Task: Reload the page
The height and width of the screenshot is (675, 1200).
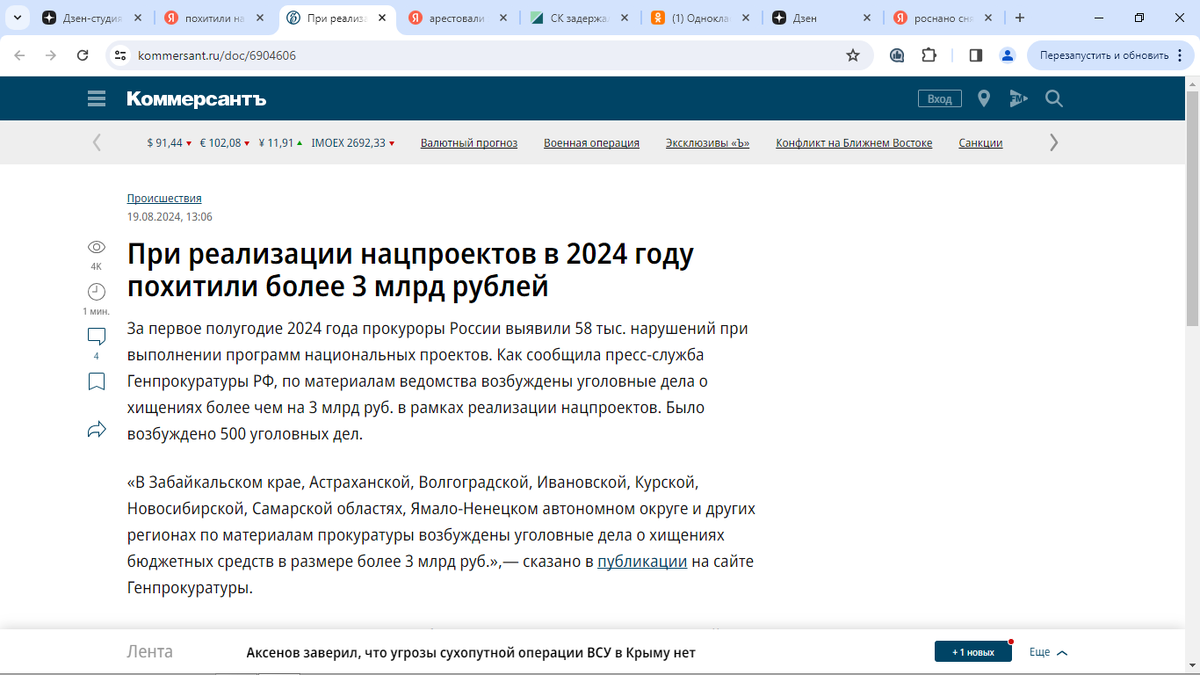Action: [x=83, y=55]
